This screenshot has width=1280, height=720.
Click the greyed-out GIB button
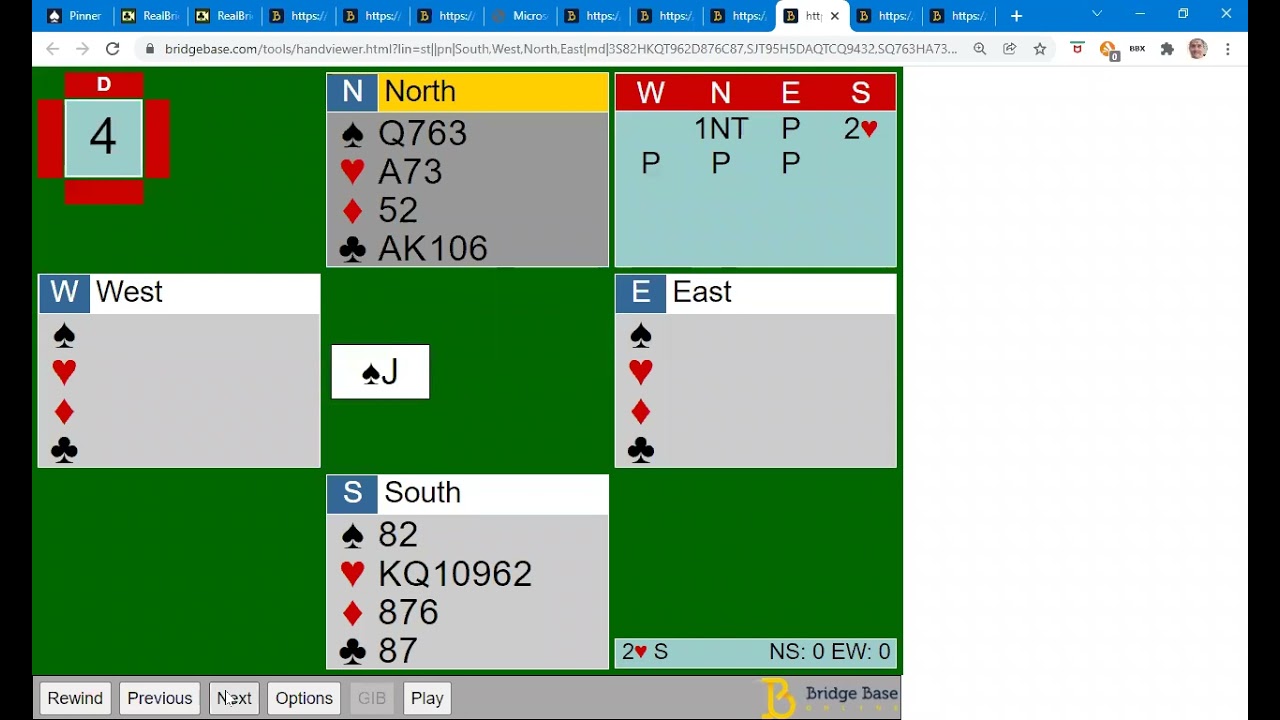372,698
